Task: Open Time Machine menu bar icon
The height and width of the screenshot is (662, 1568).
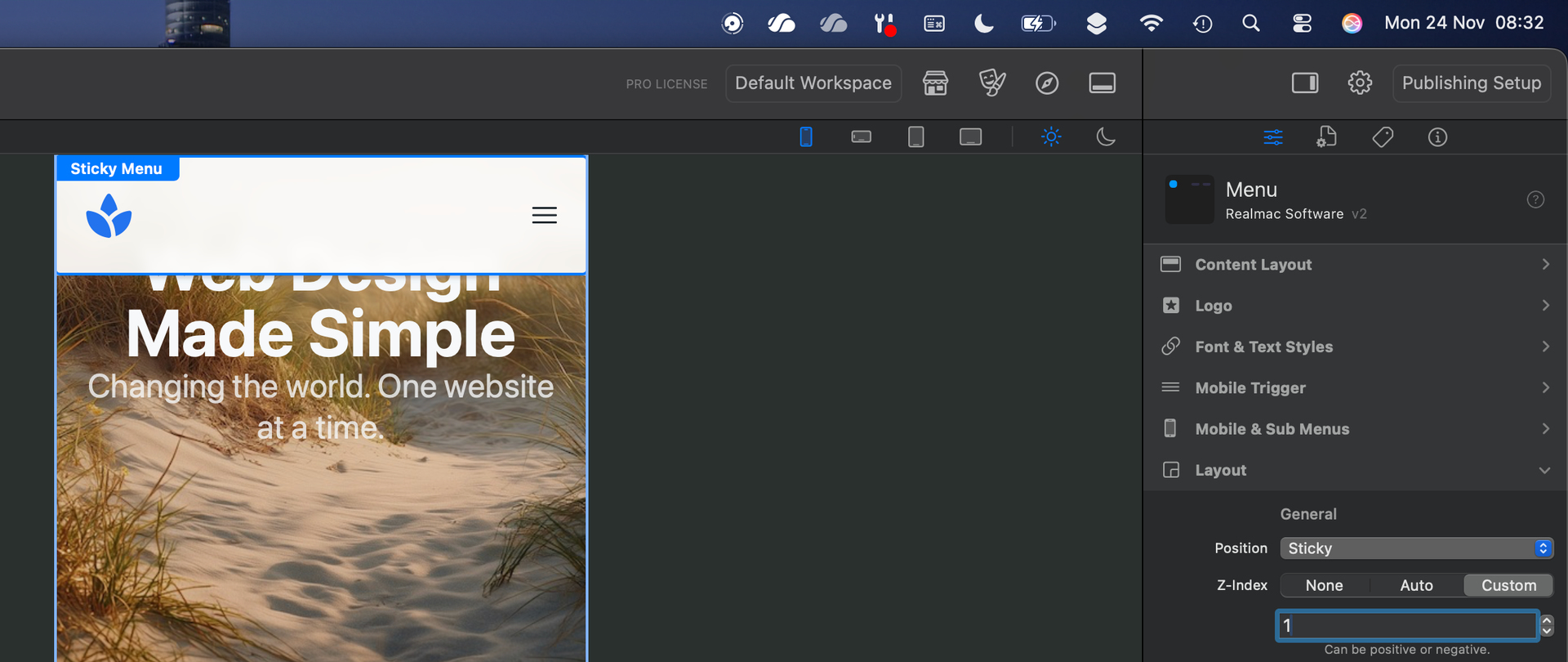Action: tap(1201, 23)
